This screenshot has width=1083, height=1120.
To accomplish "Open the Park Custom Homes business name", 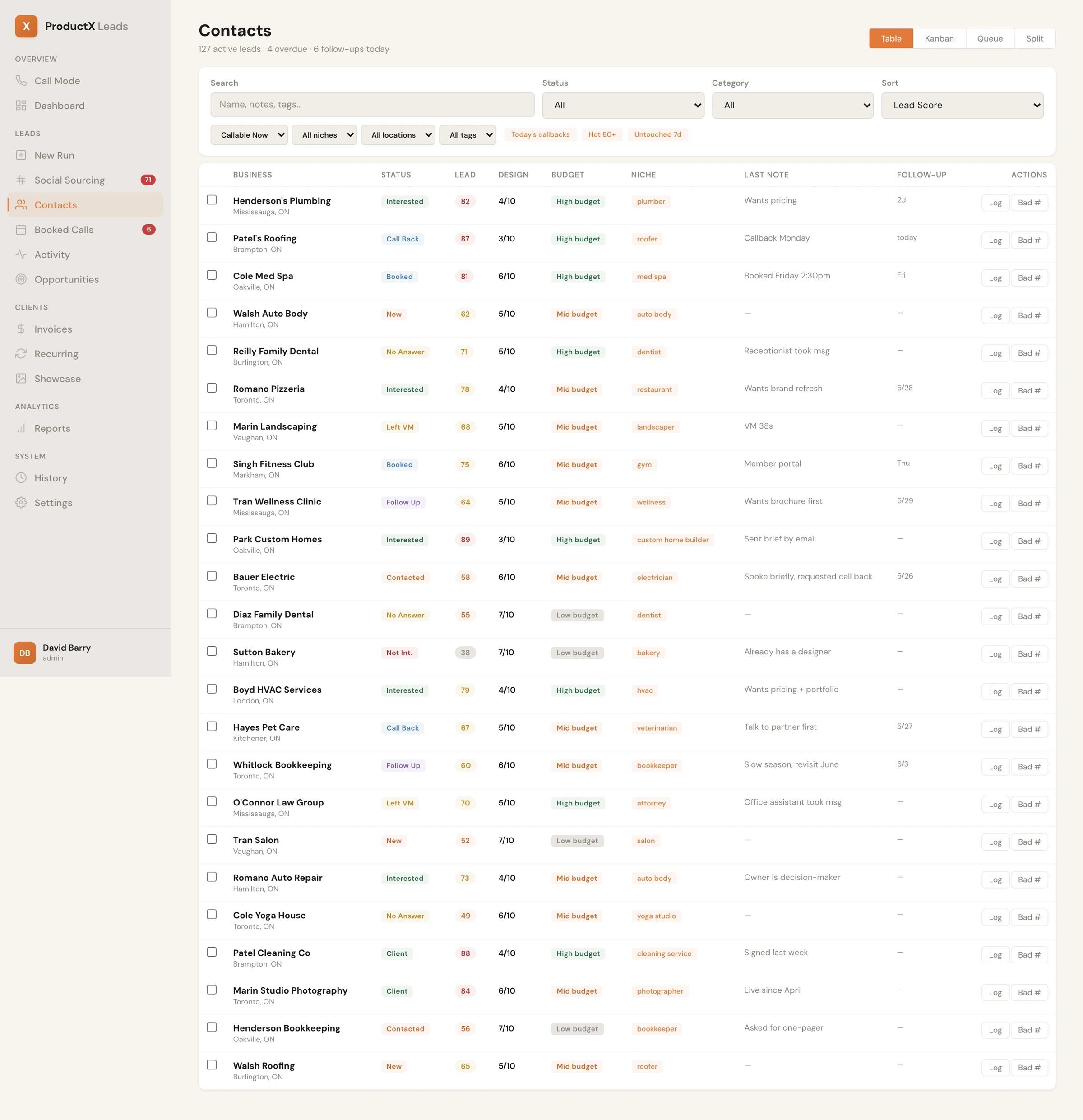I will tap(277, 539).
